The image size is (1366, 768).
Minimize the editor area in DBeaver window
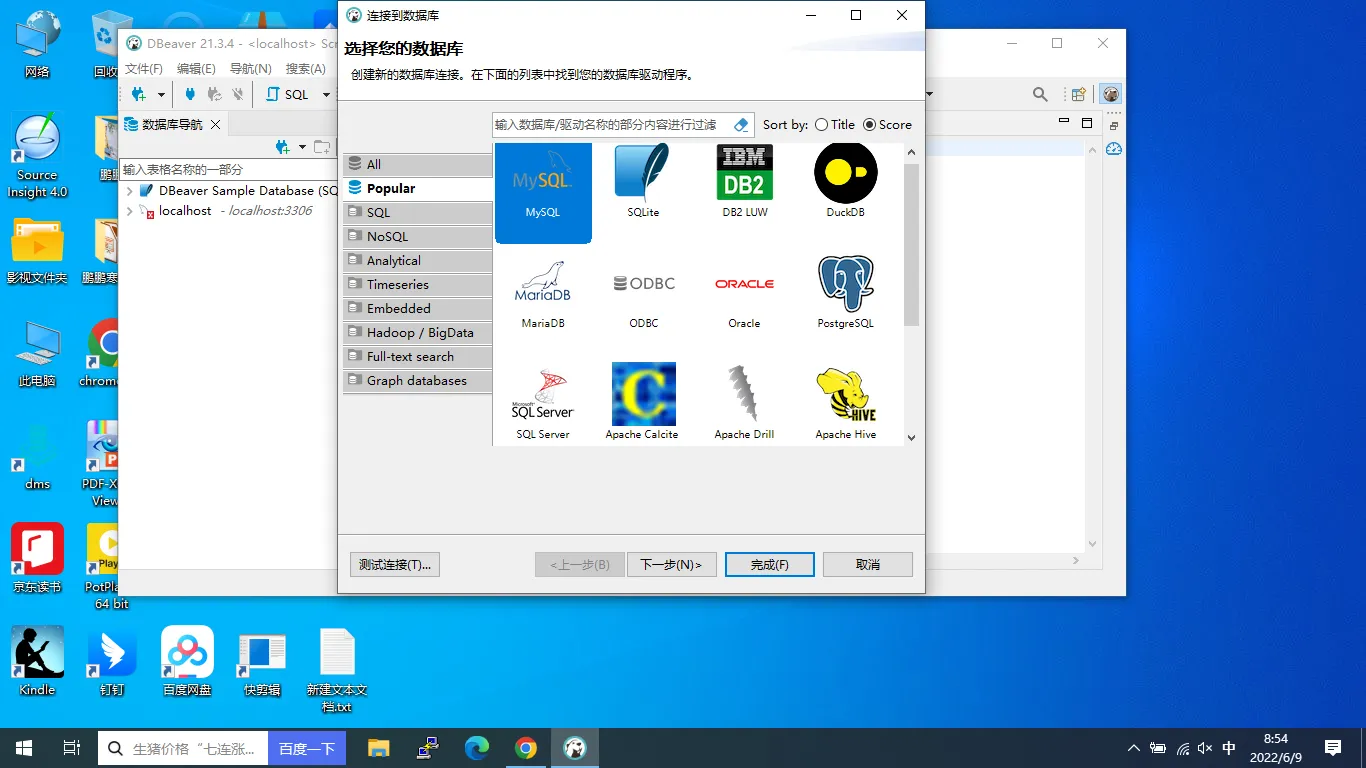click(1064, 122)
